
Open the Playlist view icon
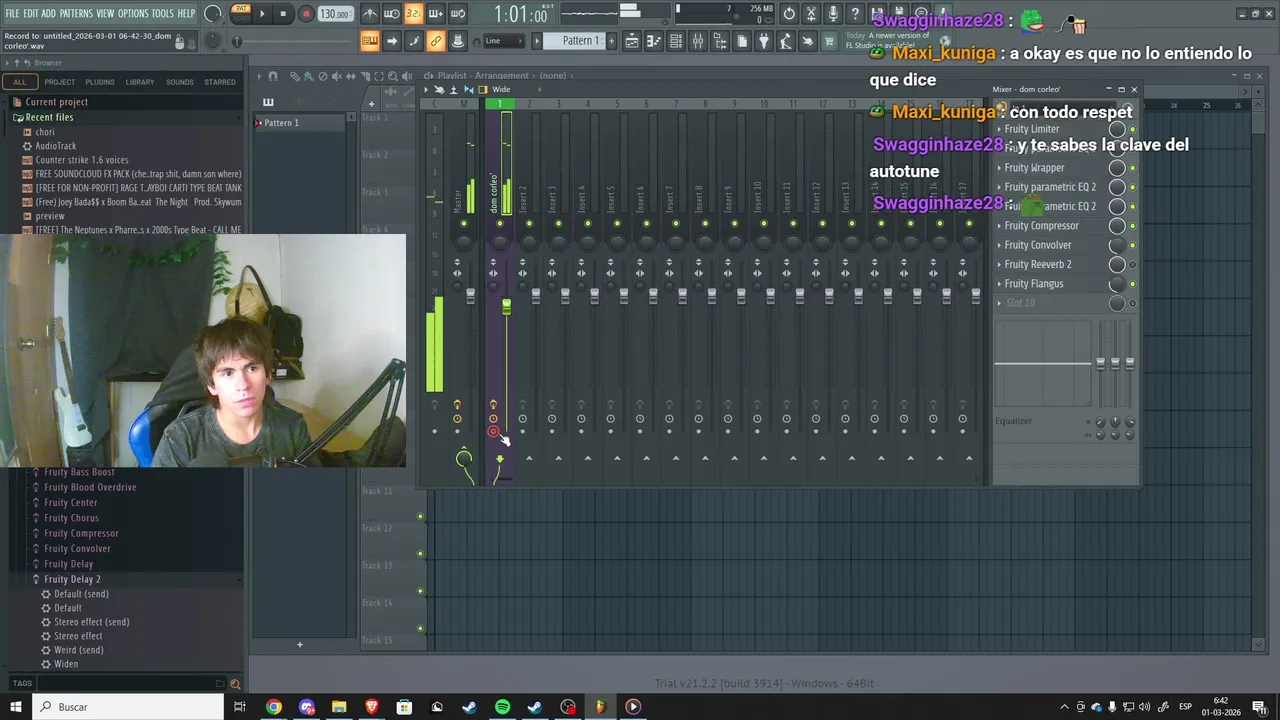[632, 41]
